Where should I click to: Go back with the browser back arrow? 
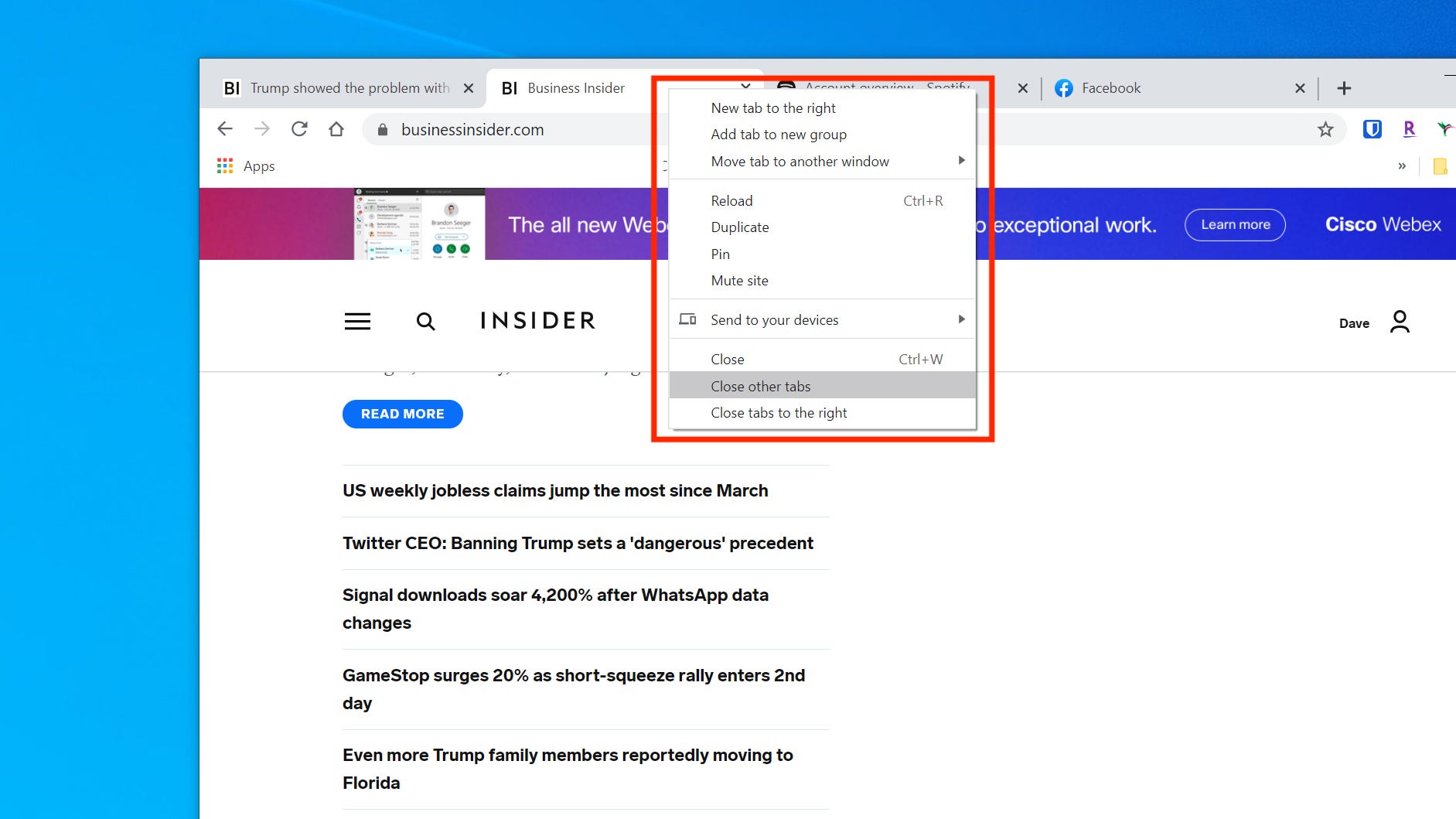pyautogui.click(x=225, y=129)
